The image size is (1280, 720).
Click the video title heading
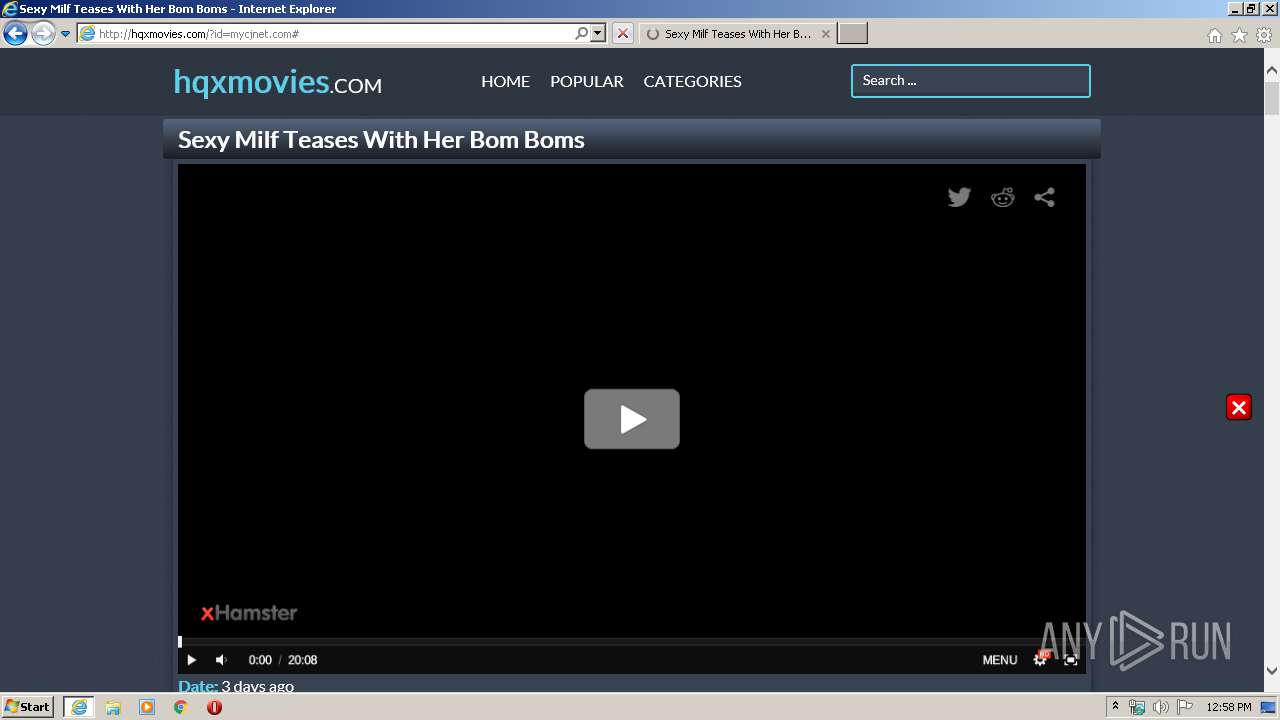pyautogui.click(x=381, y=139)
